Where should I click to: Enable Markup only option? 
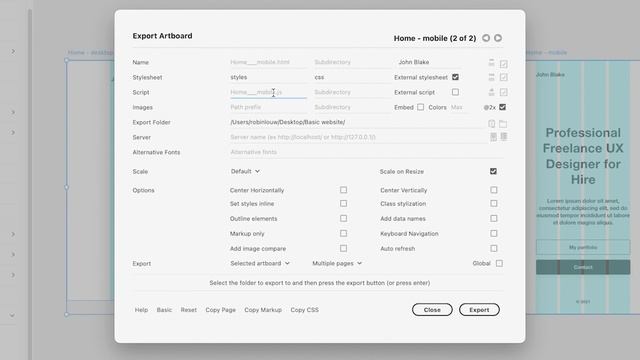[x=343, y=233]
